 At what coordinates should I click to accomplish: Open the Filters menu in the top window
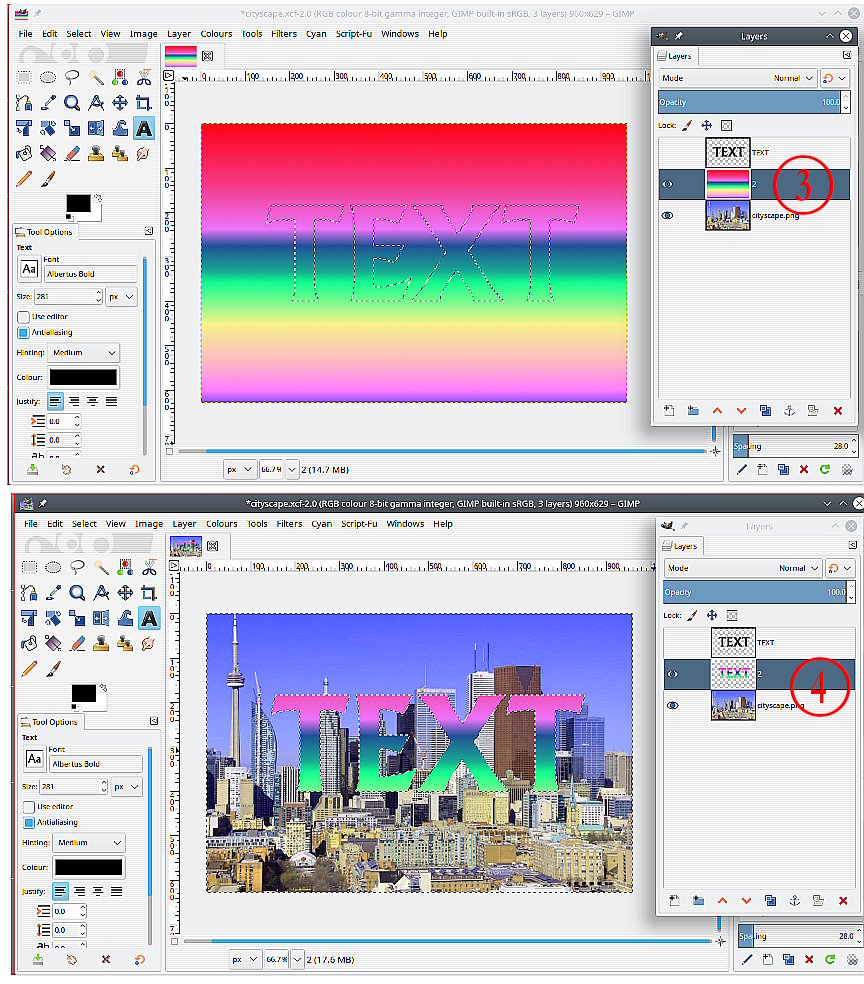(284, 34)
